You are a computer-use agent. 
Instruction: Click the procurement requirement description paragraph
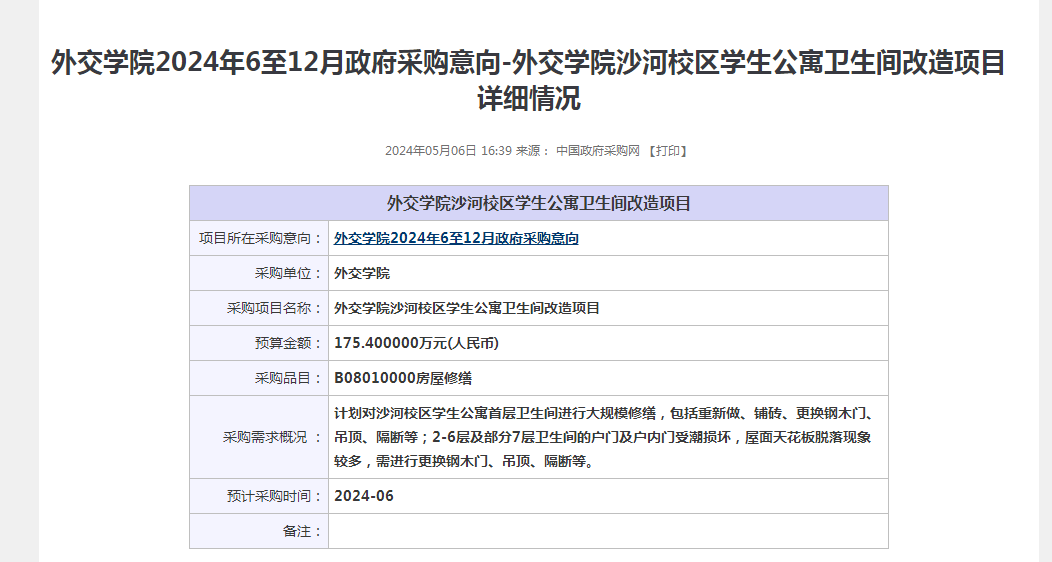tap(604, 437)
